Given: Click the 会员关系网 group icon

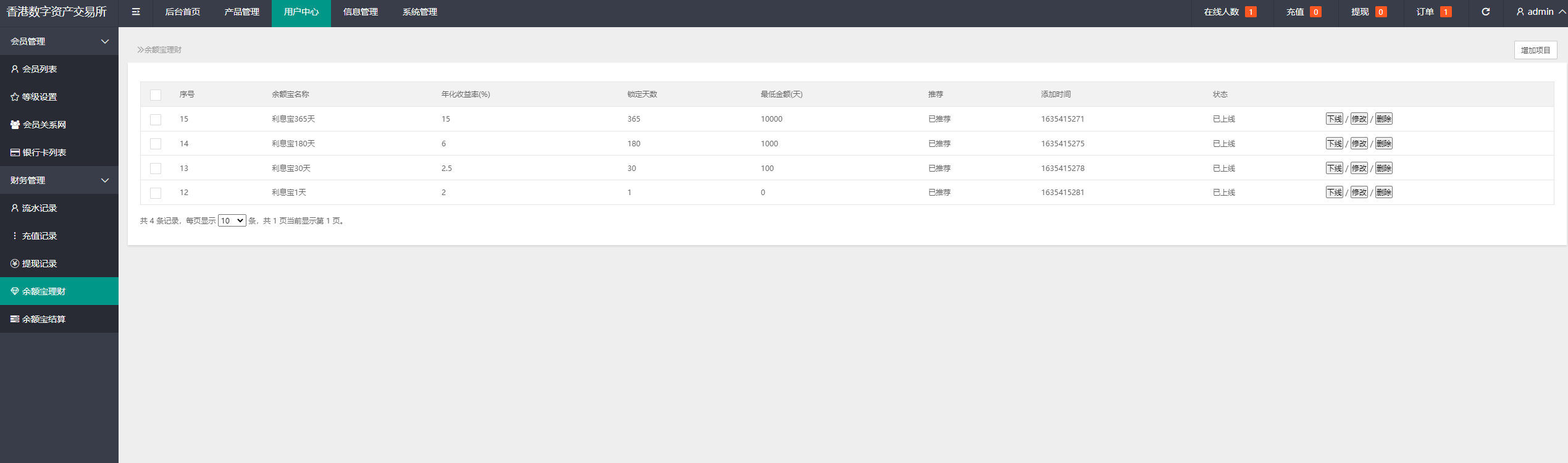Looking at the screenshot, I should pyautogui.click(x=15, y=125).
